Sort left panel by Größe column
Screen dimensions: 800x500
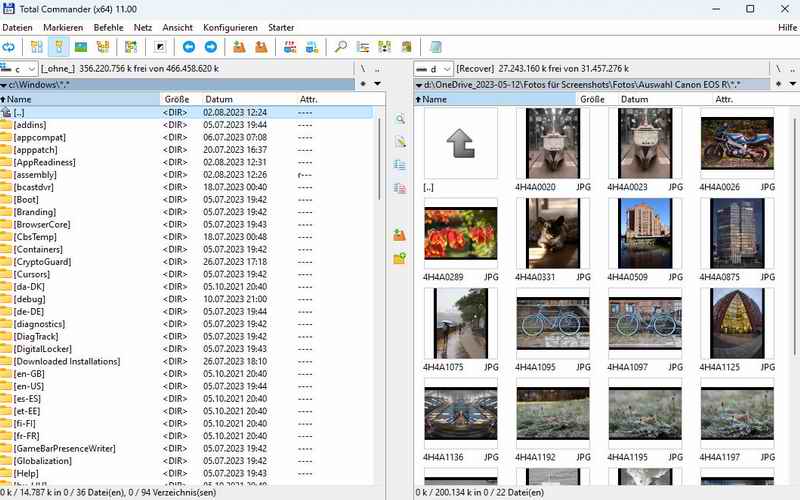click(175, 99)
